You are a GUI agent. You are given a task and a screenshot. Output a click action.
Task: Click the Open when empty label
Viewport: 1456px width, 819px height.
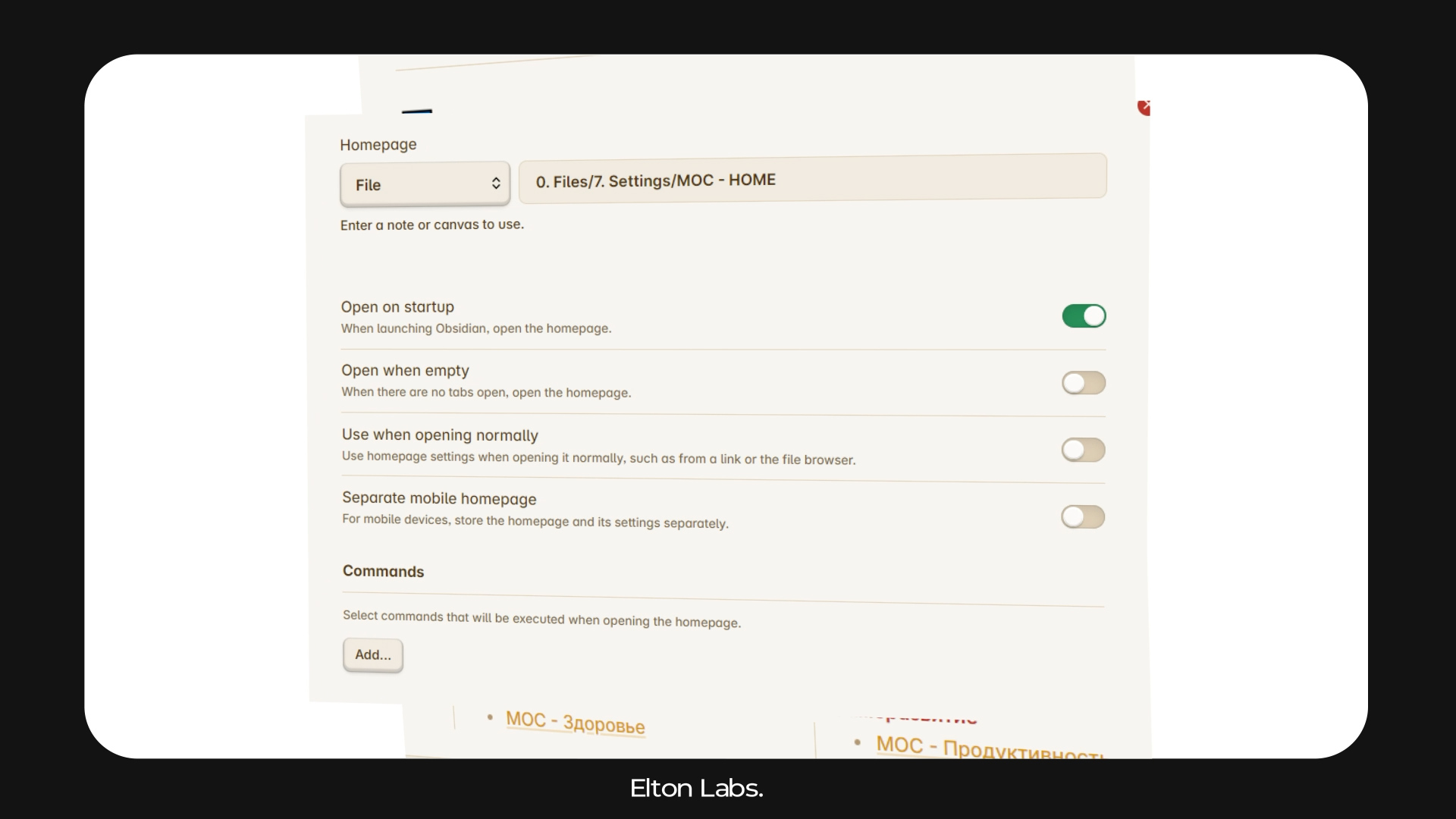(405, 371)
